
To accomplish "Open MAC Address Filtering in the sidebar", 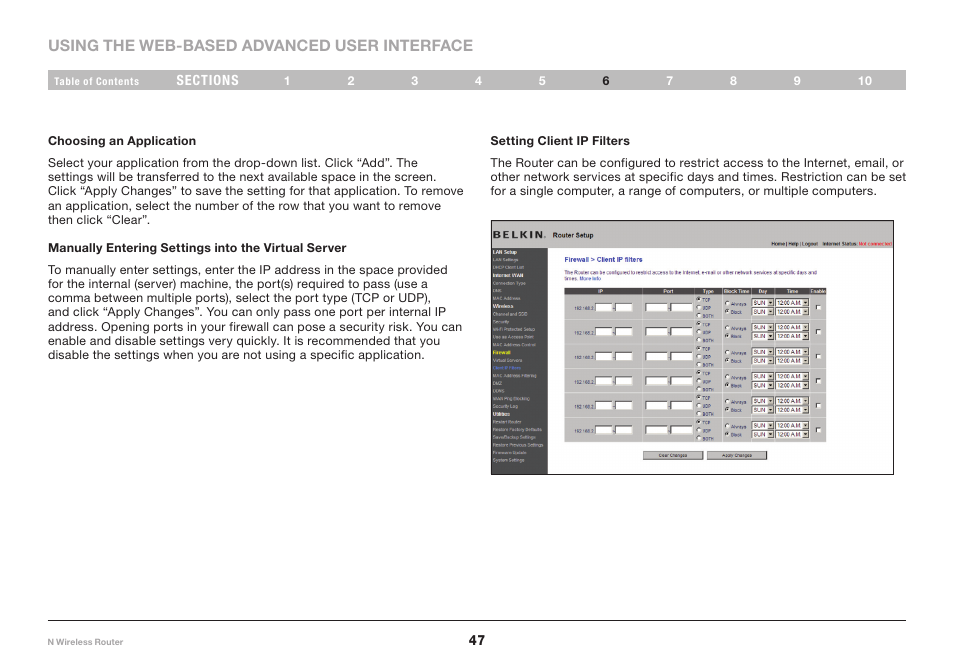I will click(x=515, y=375).
